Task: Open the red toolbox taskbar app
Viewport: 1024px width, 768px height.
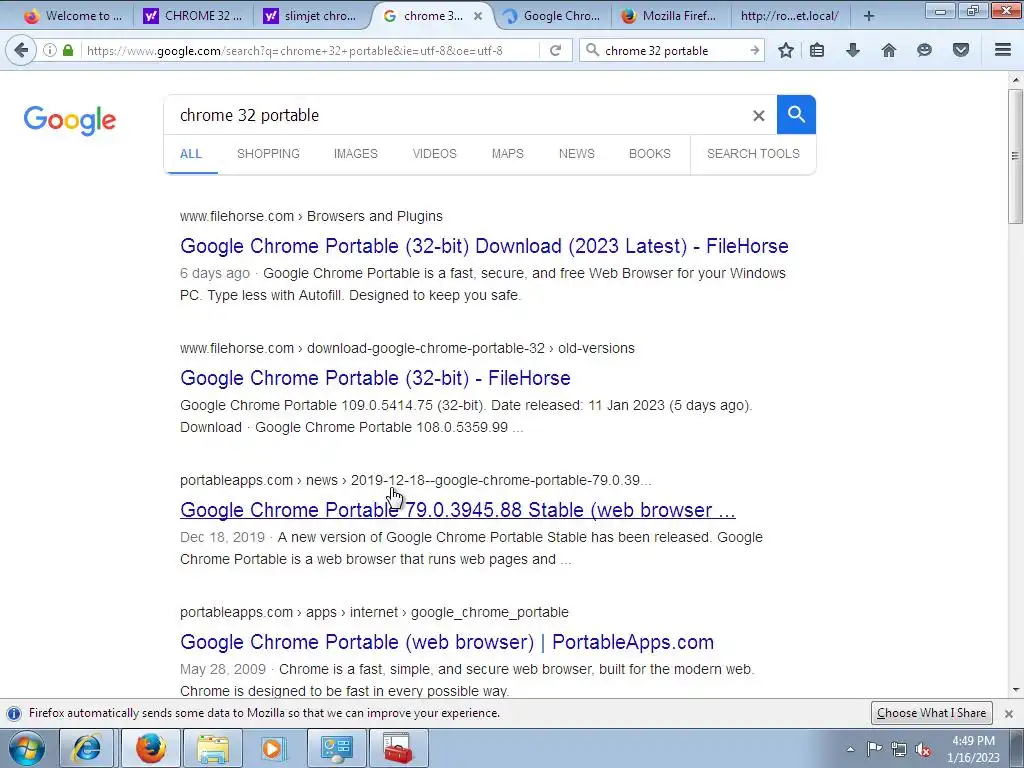Action: 398,748
